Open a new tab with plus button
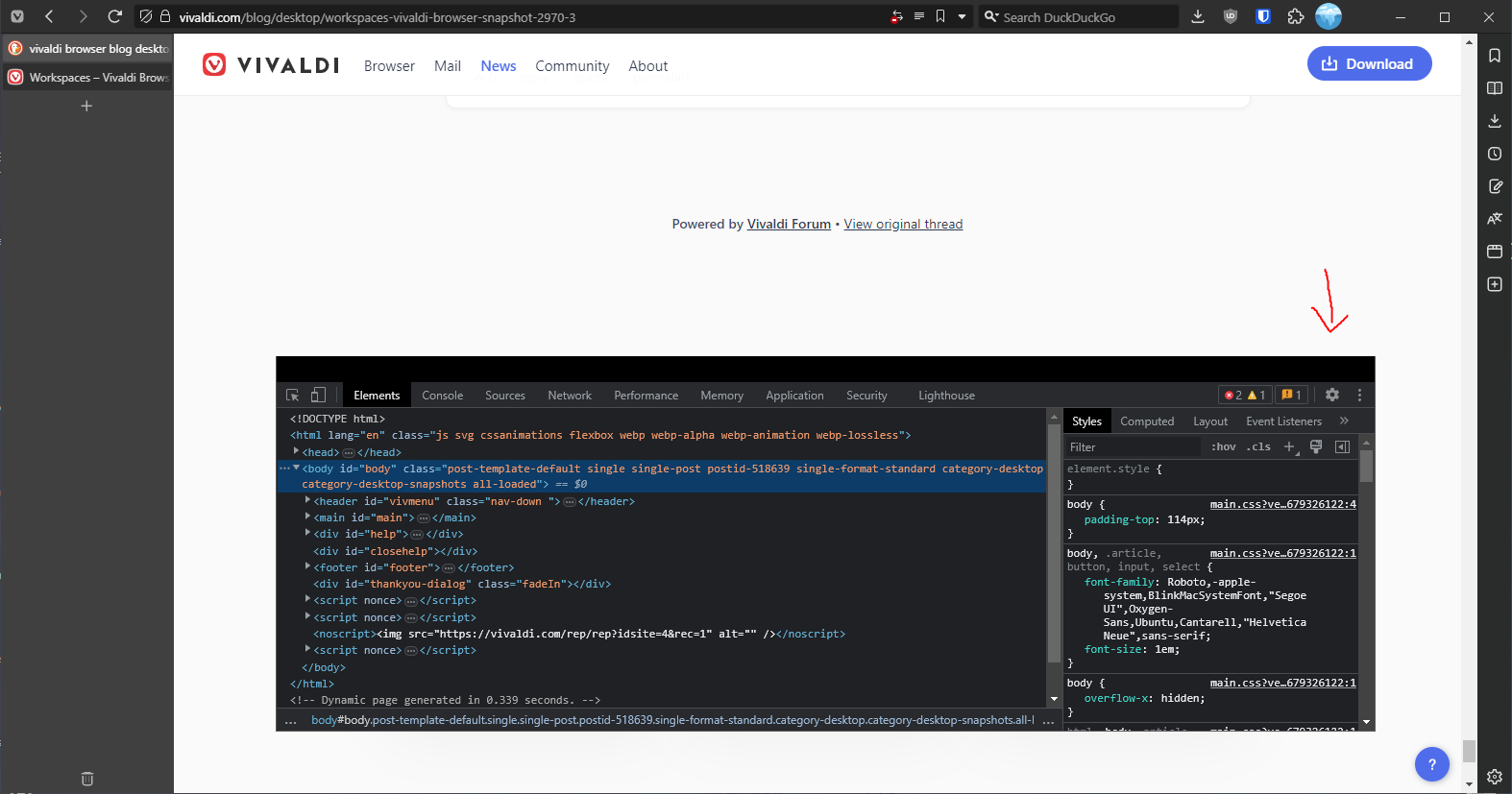Image resolution: width=1512 pixels, height=794 pixels. [86, 106]
